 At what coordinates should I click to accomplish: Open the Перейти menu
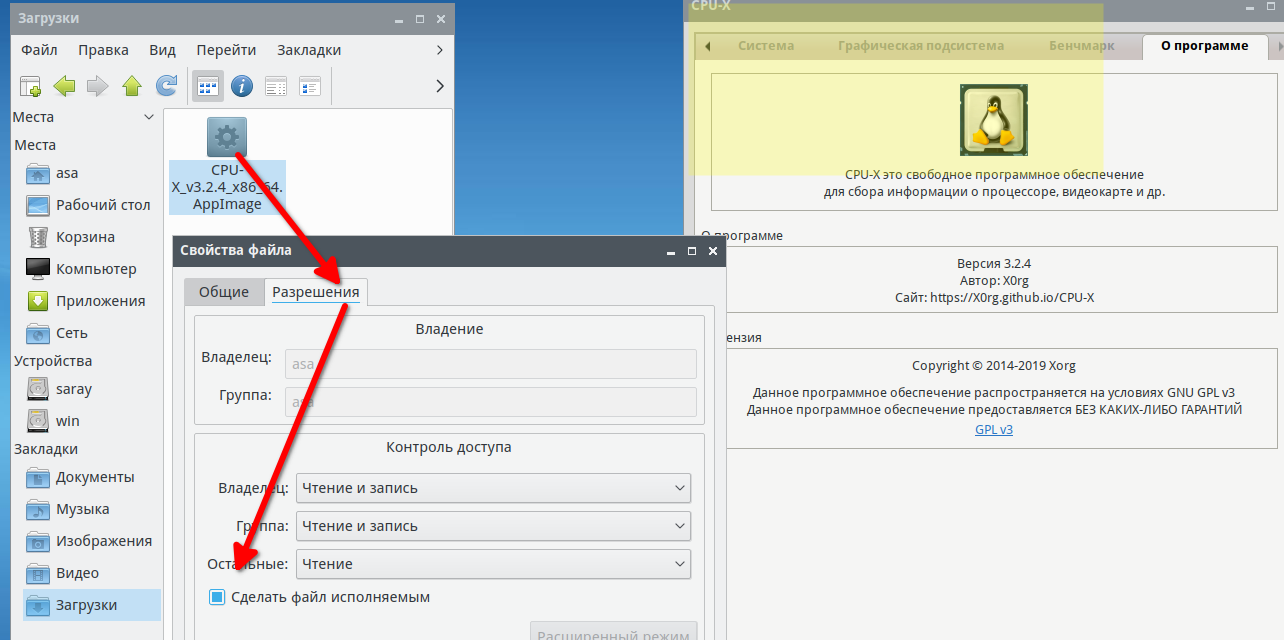[226, 50]
